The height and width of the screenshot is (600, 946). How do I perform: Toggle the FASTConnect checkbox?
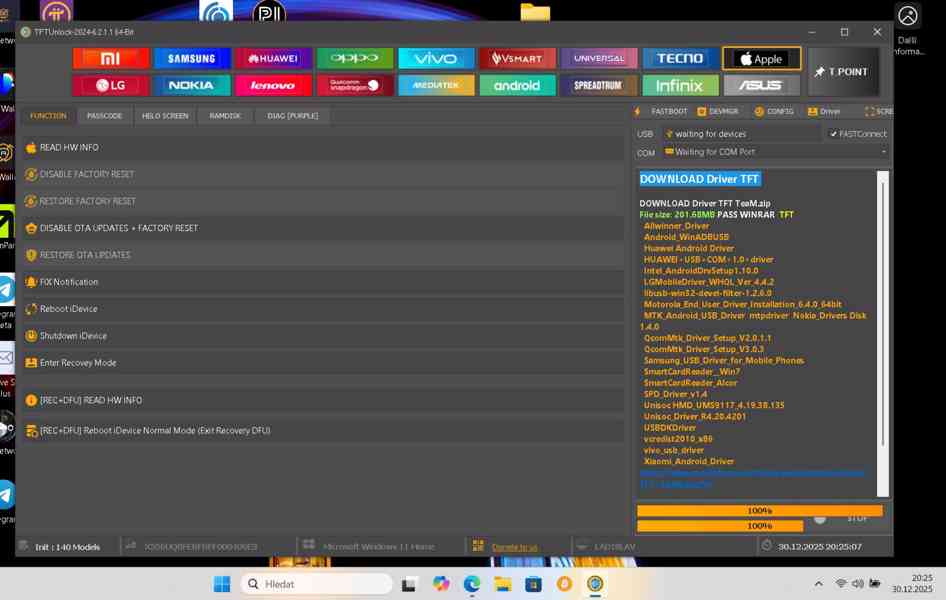(834, 134)
